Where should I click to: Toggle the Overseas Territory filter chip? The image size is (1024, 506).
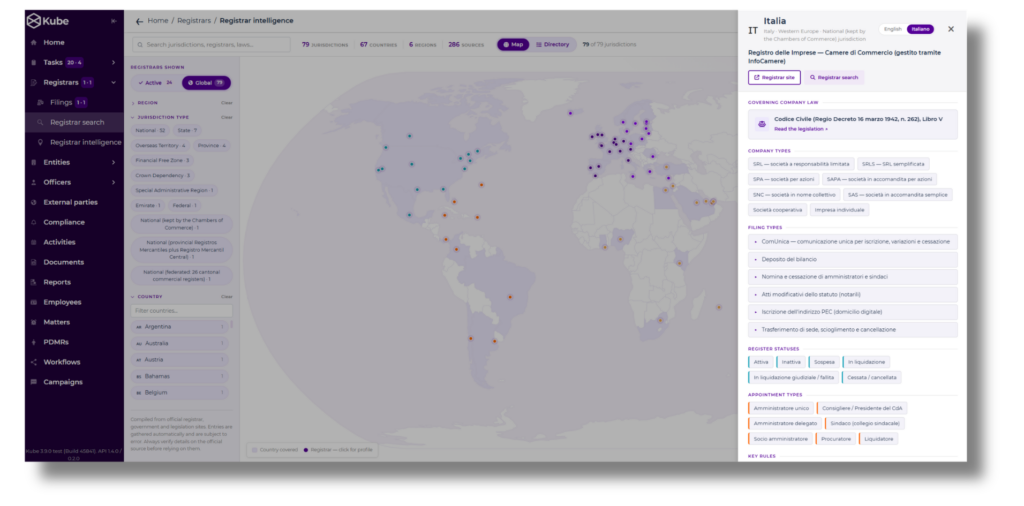(160, 146)
